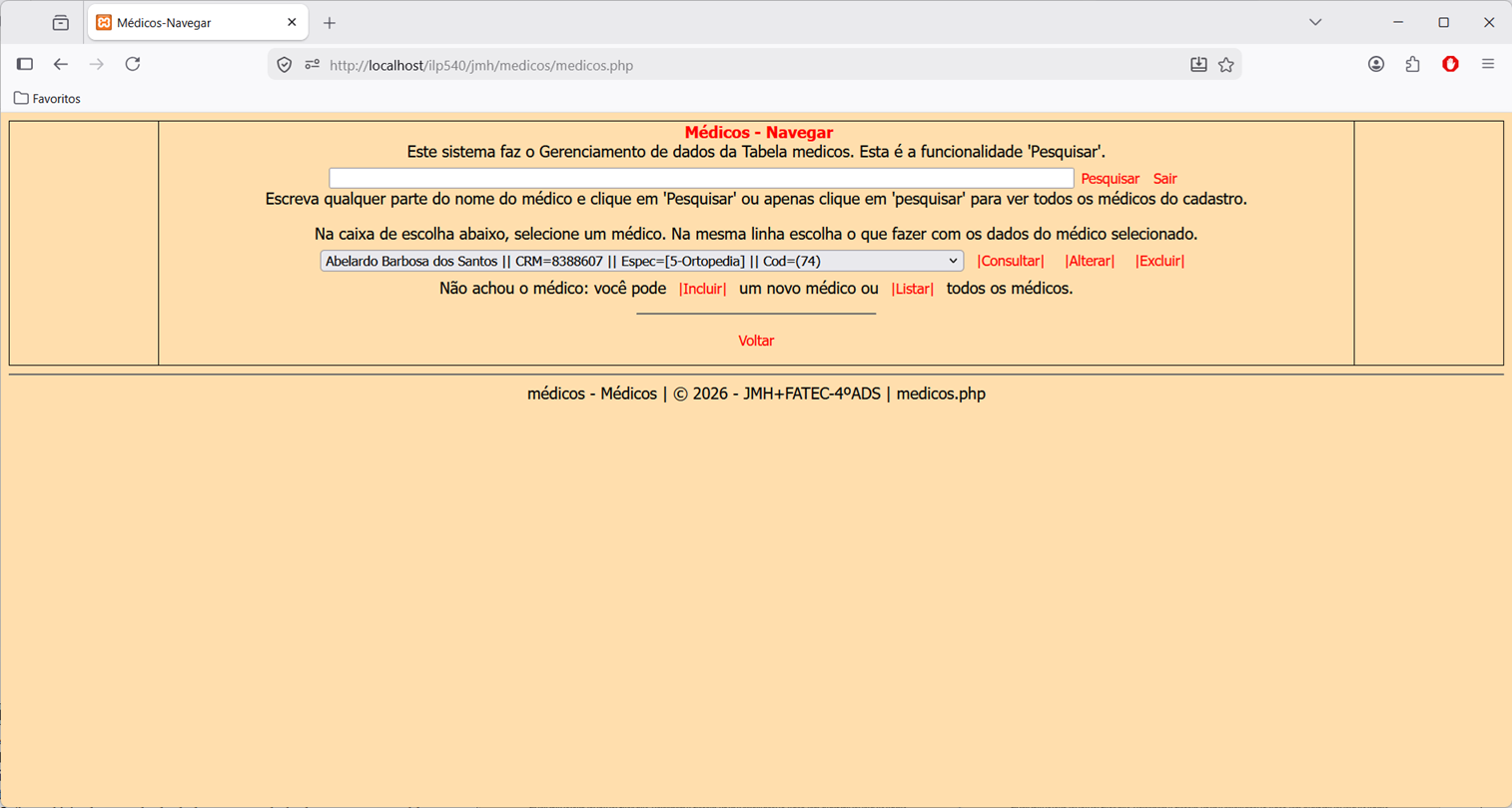Expand the list all tabs chevron
Viewport: 1512px width, 808px height.
coord(1315,22)
